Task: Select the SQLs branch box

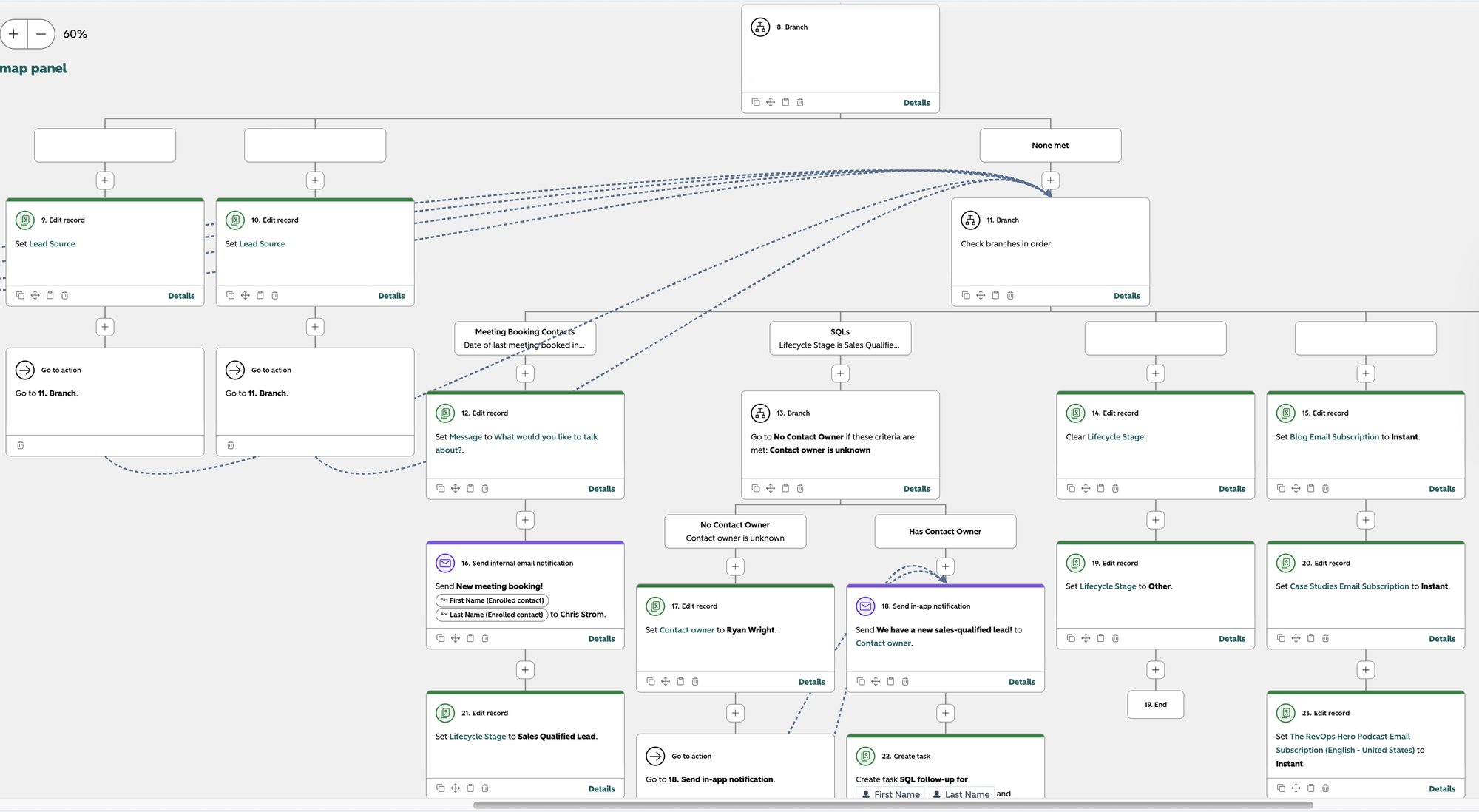Action: coord(840,338)
